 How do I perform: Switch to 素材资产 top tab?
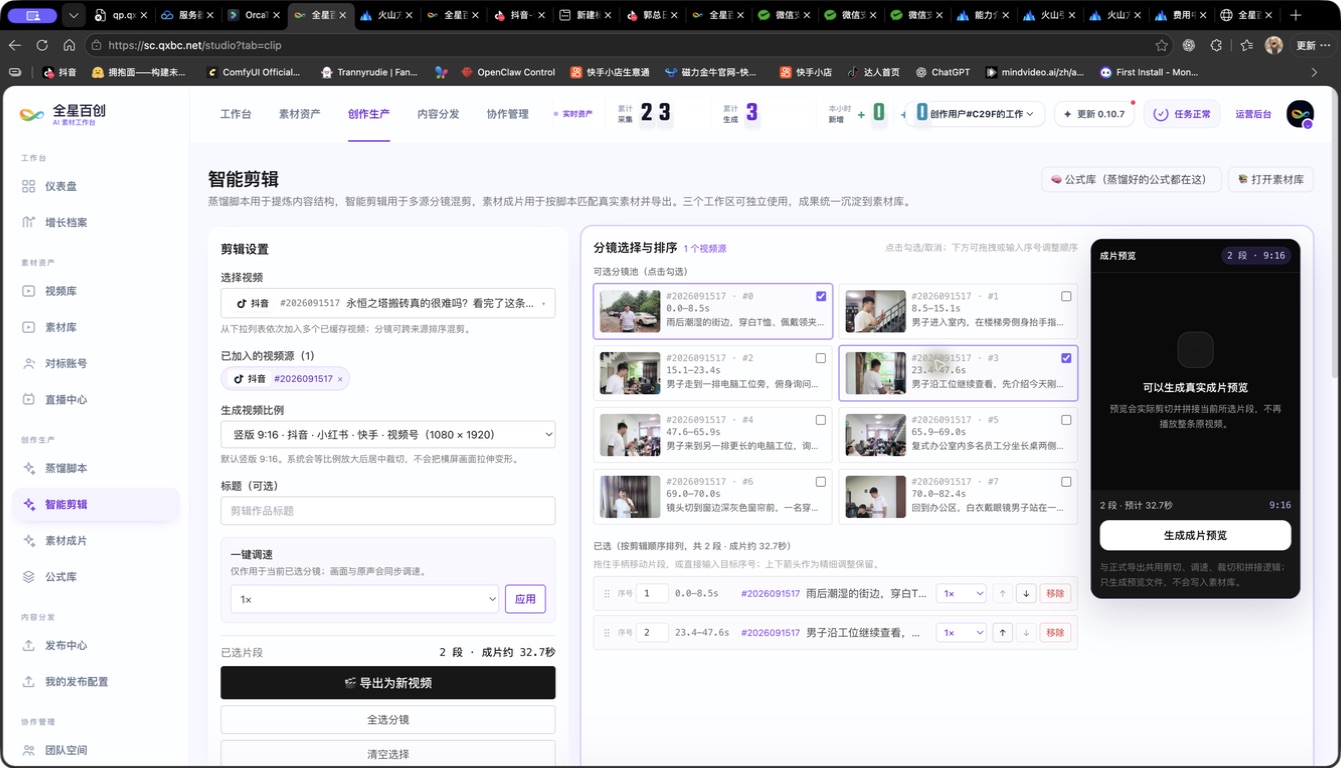click(x=299, y=114)
